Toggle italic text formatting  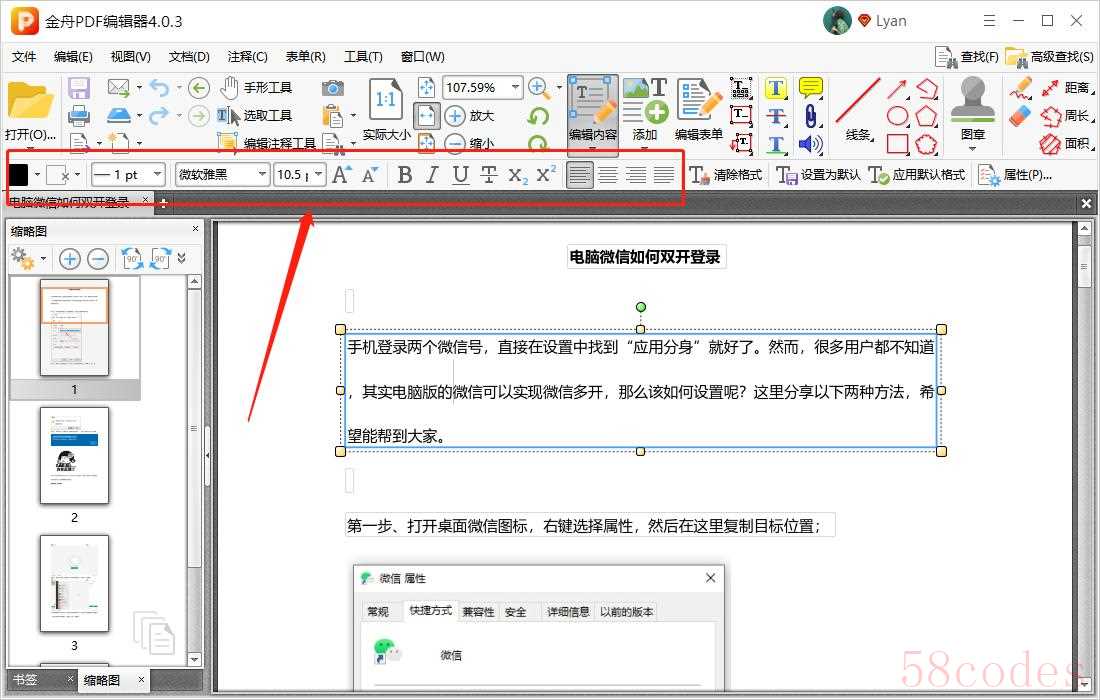(x=432, y=175)
